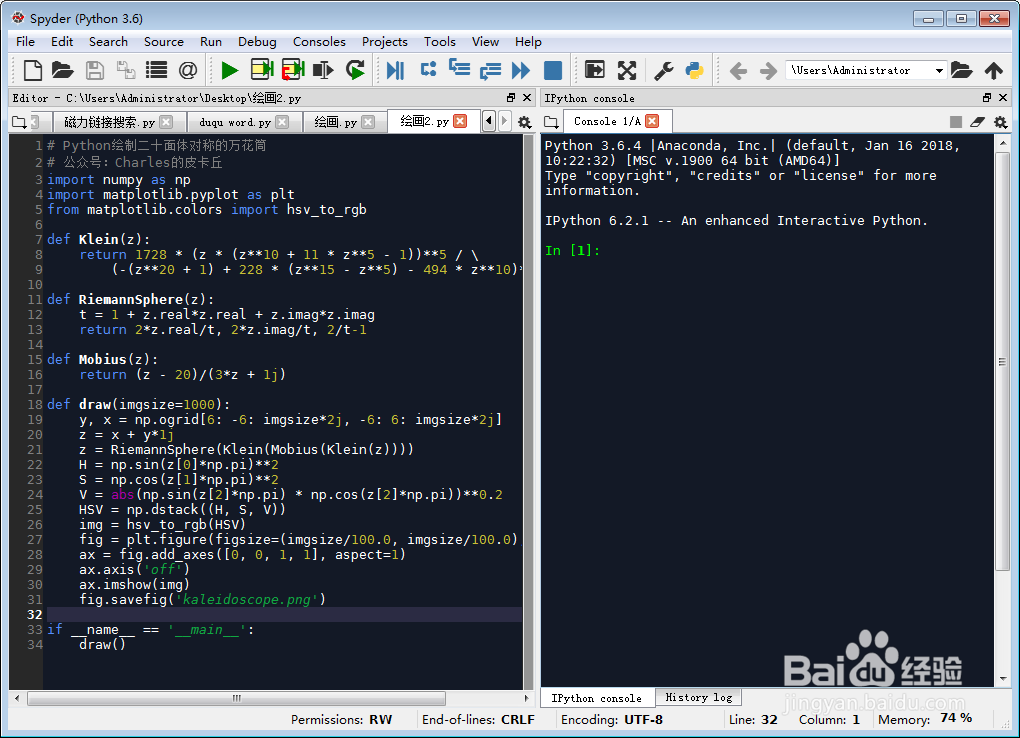Image resolution: width=1020 pixels, height=738 pixels.
Task: Open the View menu
Action: tap(485, 42)
